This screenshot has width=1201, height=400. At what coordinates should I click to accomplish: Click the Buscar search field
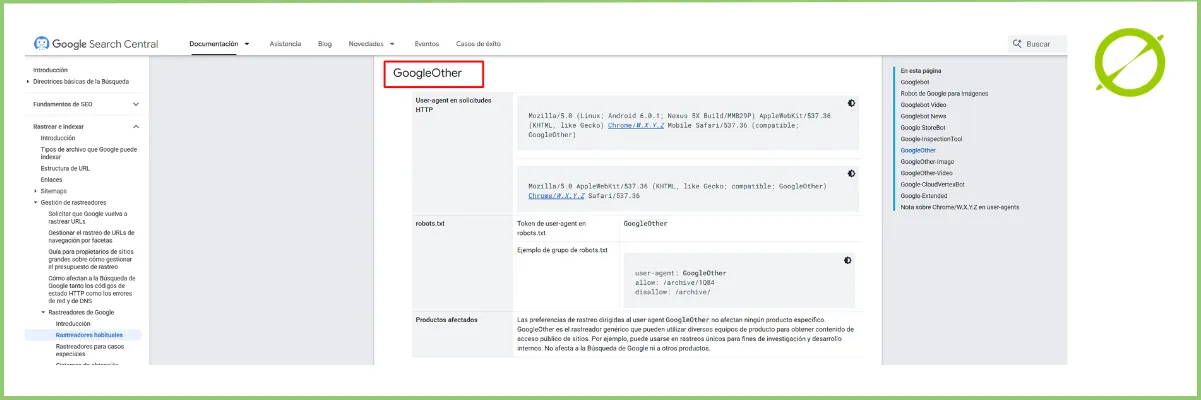point(1044,44)
